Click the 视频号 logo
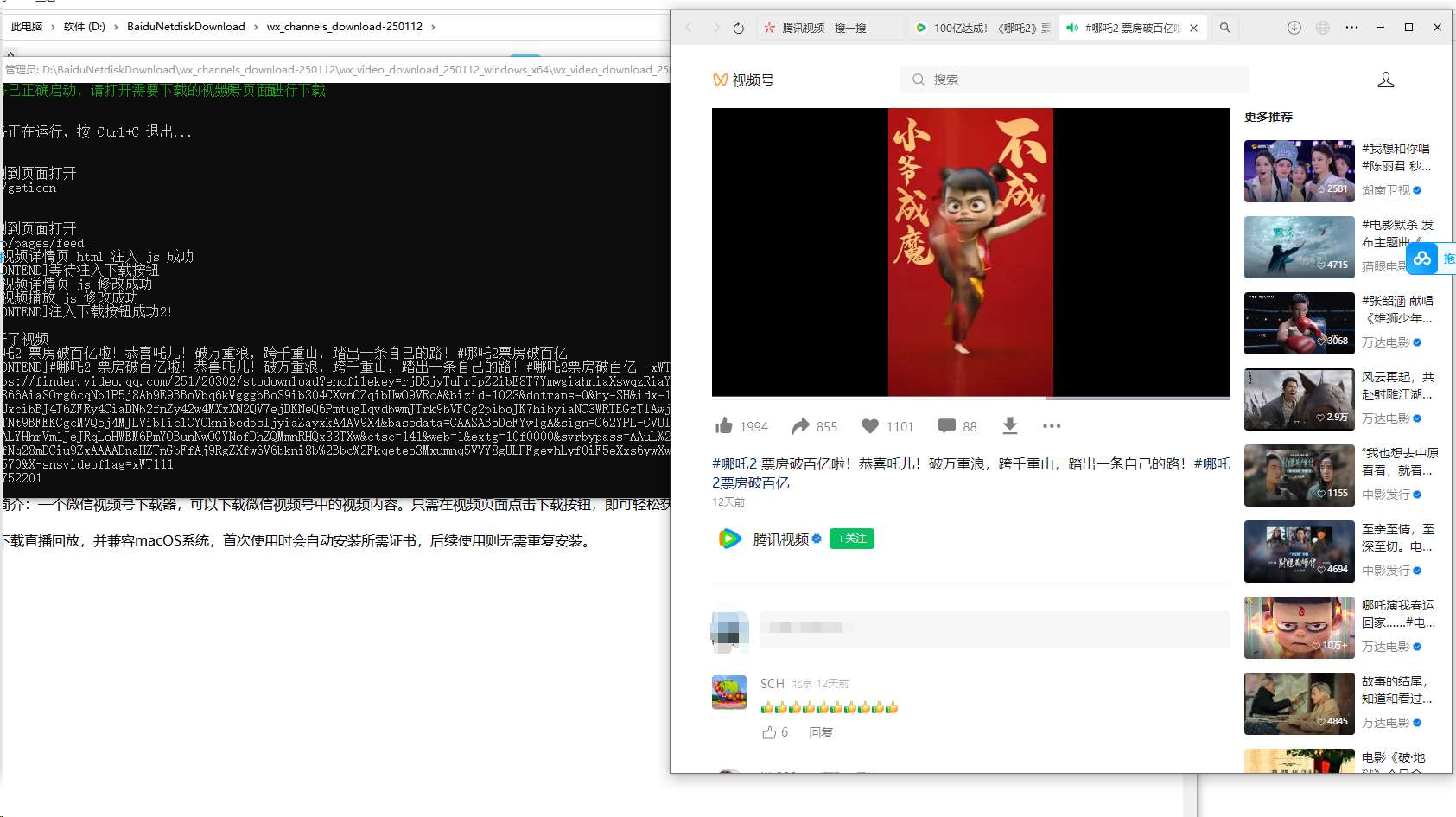This screenshot has width=1456, height=817. click(743, 80)
